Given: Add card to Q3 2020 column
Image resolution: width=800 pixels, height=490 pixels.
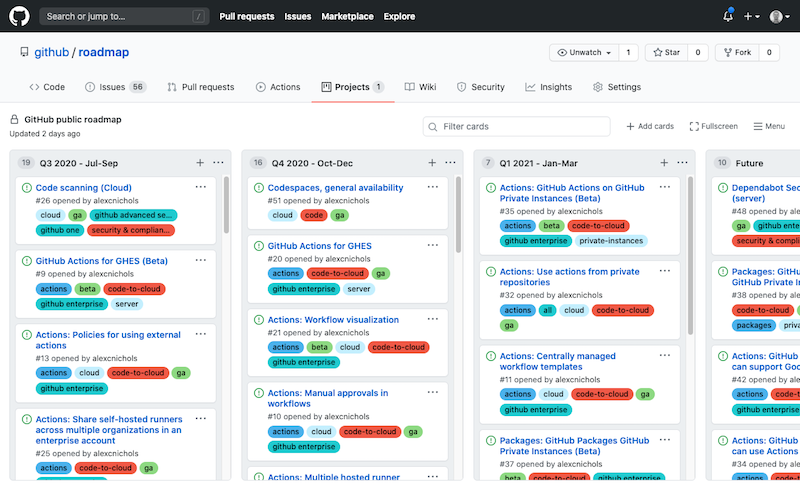Looking at the screenshot, I should (x=200, y=162).
